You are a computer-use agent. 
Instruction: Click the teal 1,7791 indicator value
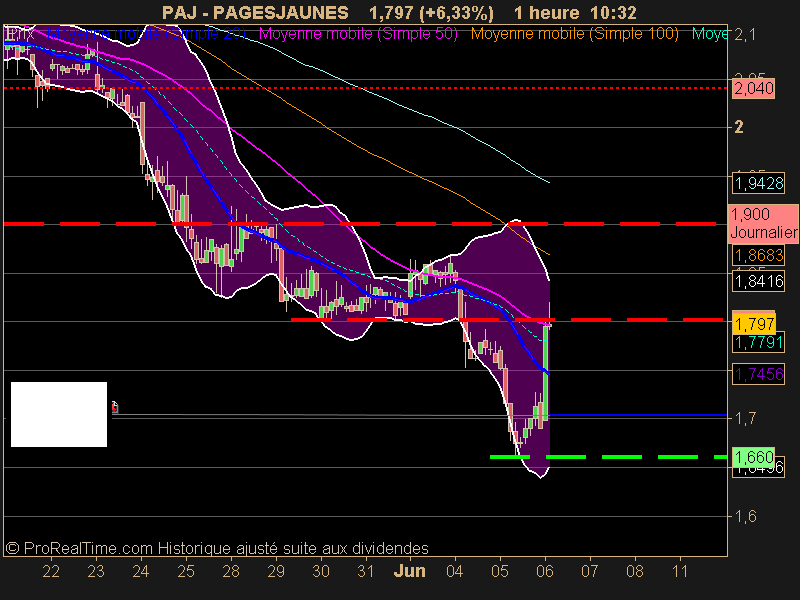759,342
